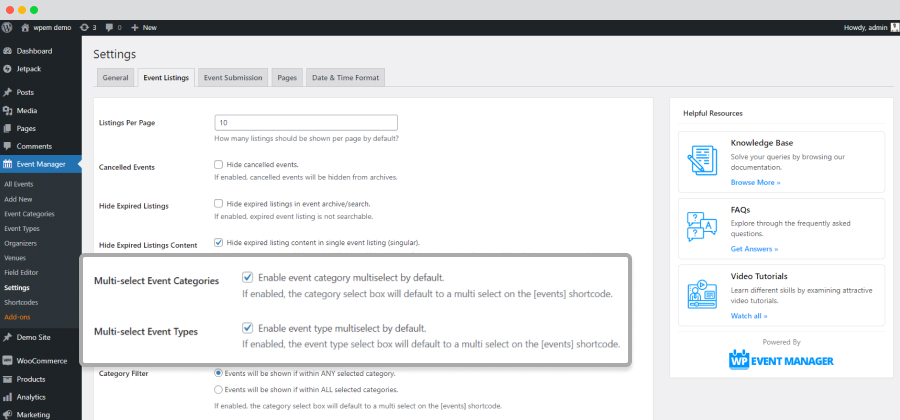Focus the Listings Per Page input field

point(306,123)
